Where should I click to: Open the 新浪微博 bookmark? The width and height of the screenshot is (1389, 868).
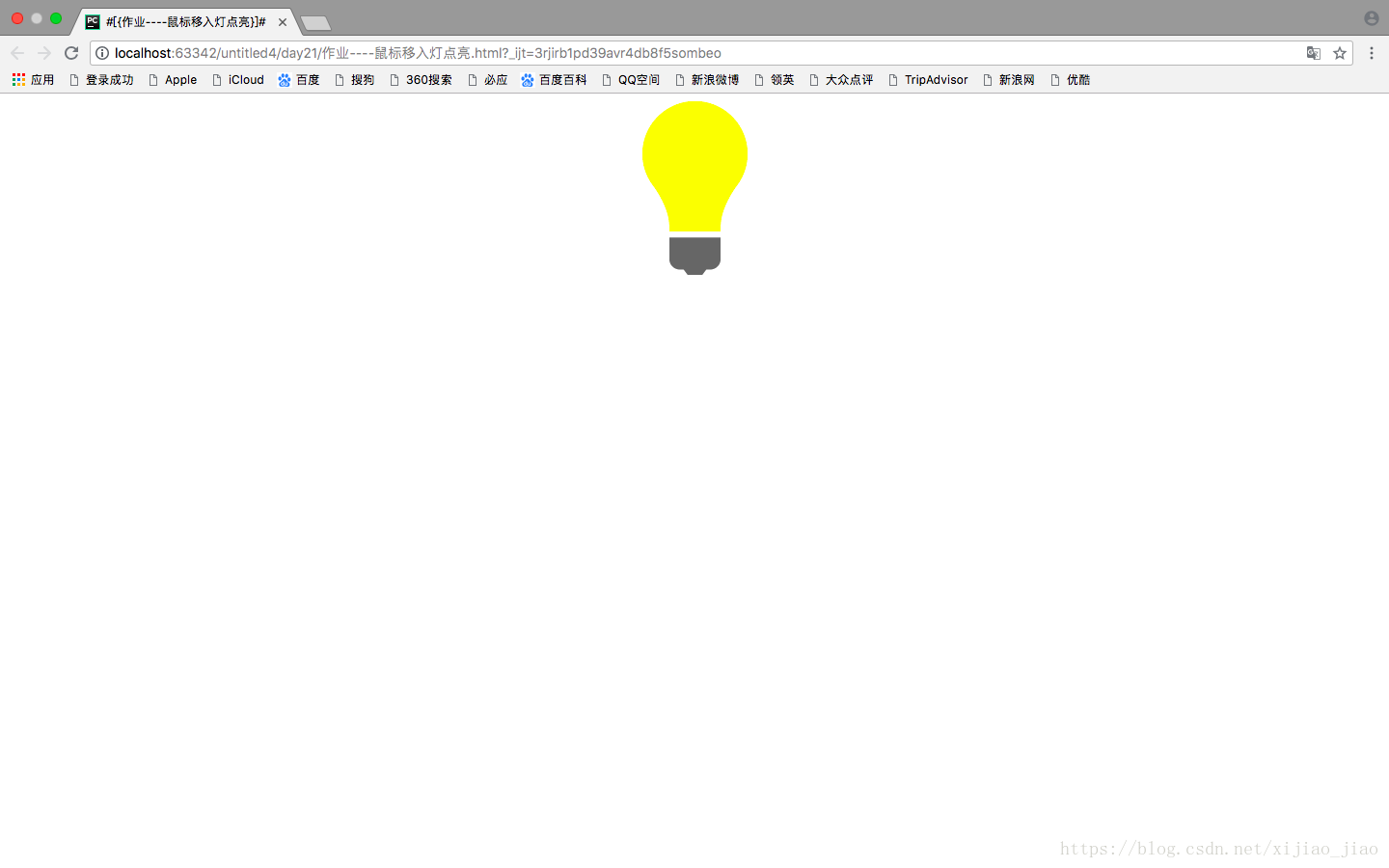pyautogui.click(x=707, y=80)
